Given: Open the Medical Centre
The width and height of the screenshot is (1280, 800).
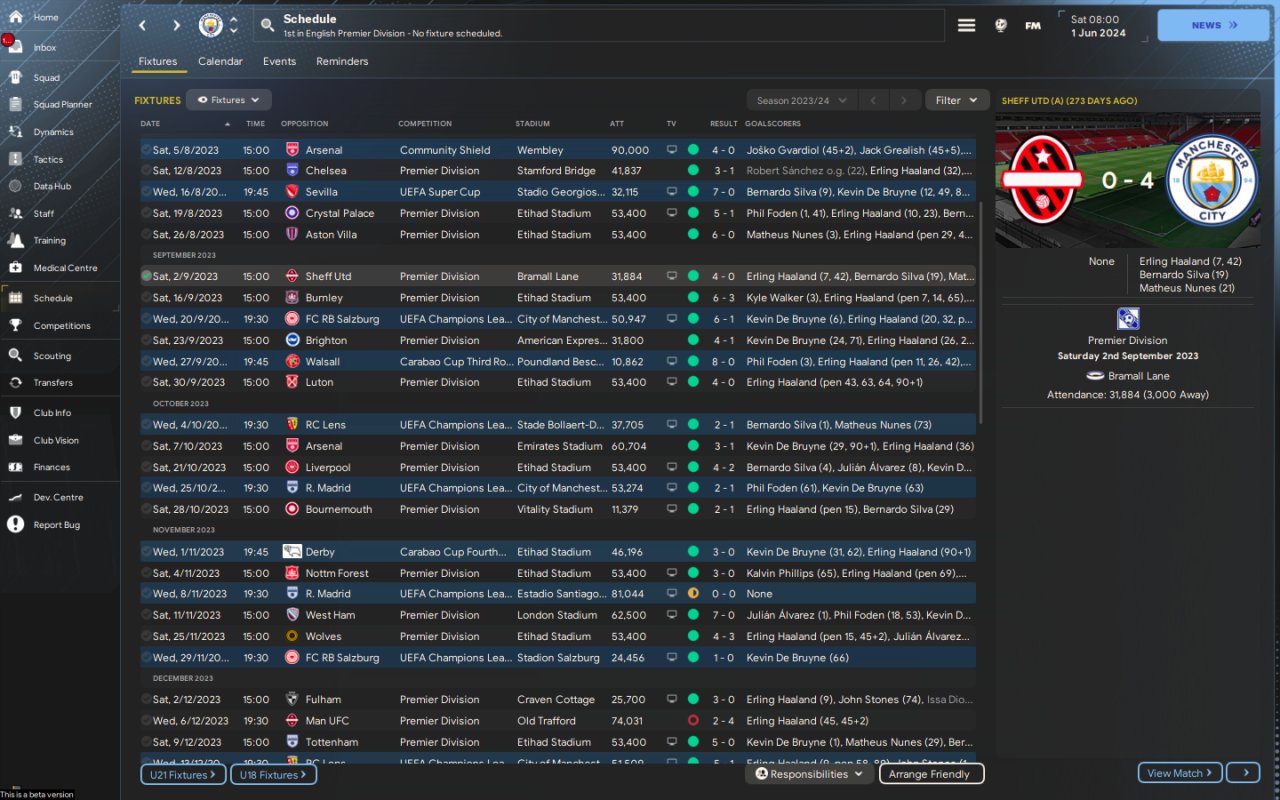Looking at the screenshot, I should pyautogui.click(x=65, y=267).
